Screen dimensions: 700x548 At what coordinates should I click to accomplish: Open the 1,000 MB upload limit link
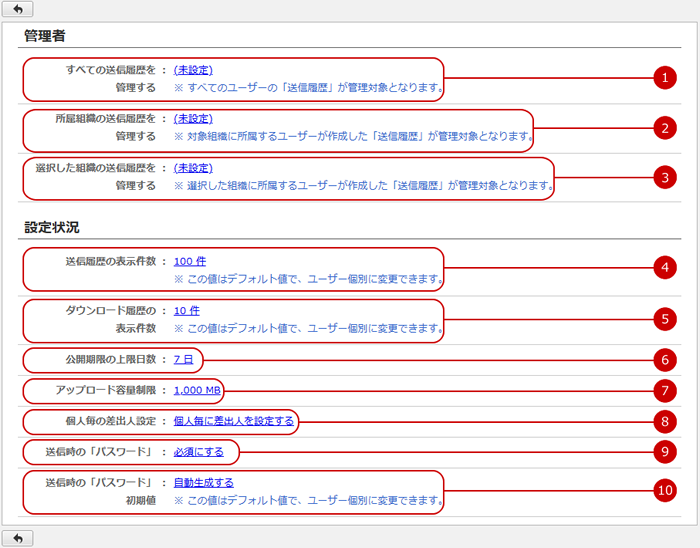pos(197,390)
